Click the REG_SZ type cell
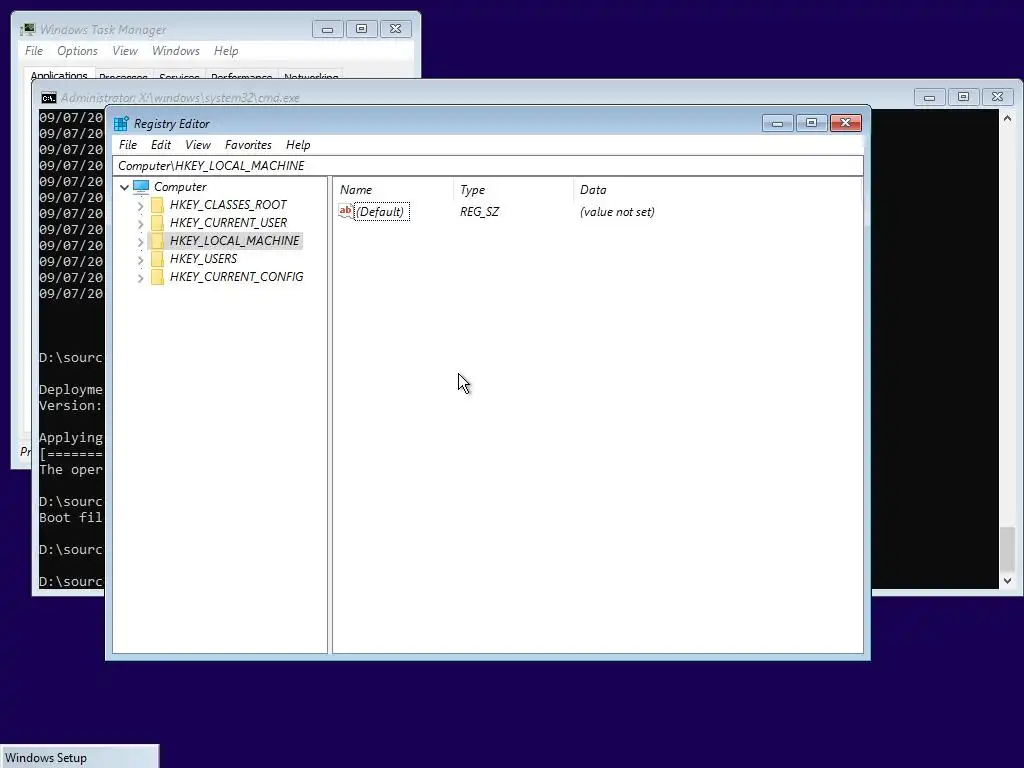 tap(479, 212)
